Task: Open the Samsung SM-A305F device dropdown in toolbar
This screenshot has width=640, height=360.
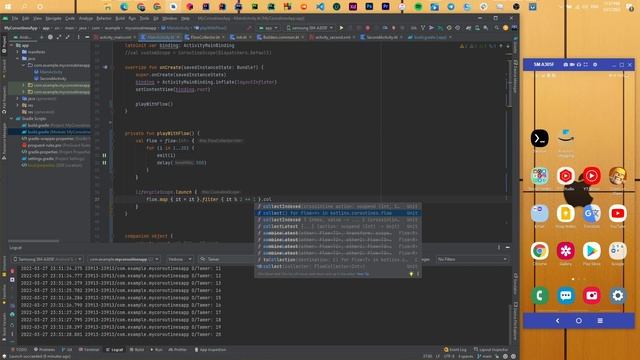Action: coord(310,28)
